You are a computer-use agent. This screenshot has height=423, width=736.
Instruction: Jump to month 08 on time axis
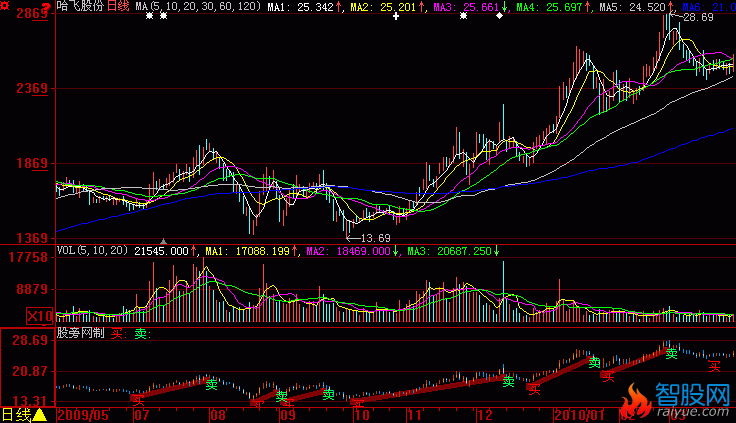coord(218,415)
